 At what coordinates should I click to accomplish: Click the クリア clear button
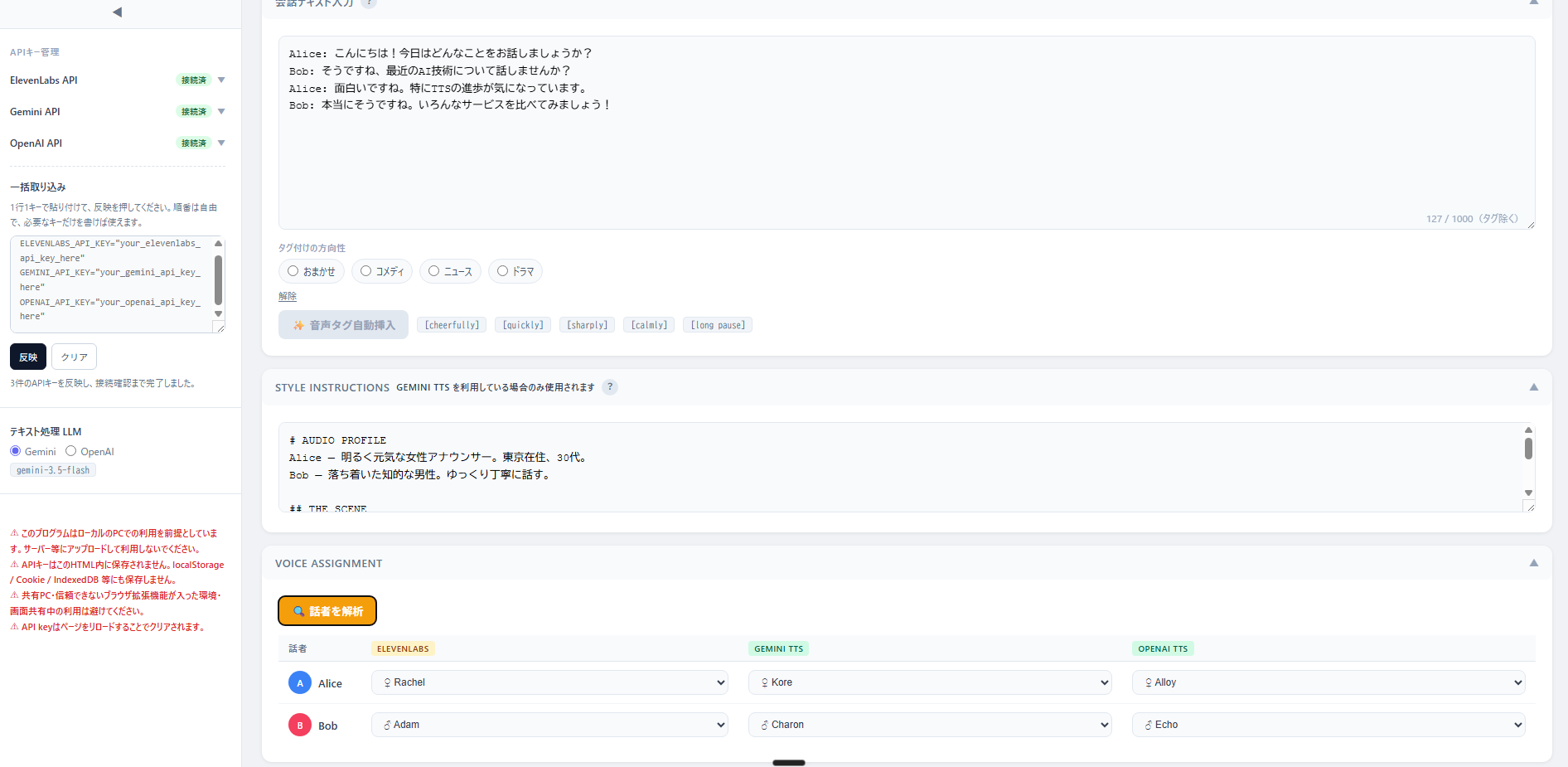coord(74,357)
